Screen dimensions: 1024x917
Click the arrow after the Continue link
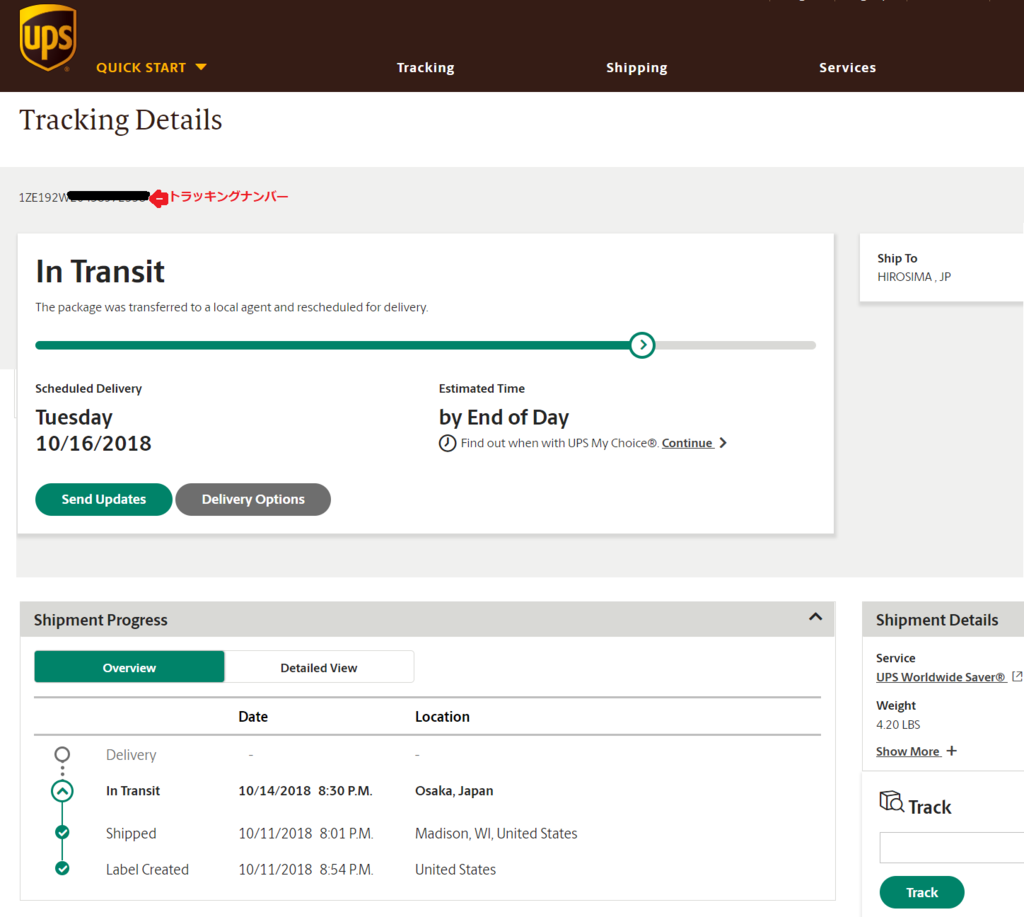[x=723, y=443]
